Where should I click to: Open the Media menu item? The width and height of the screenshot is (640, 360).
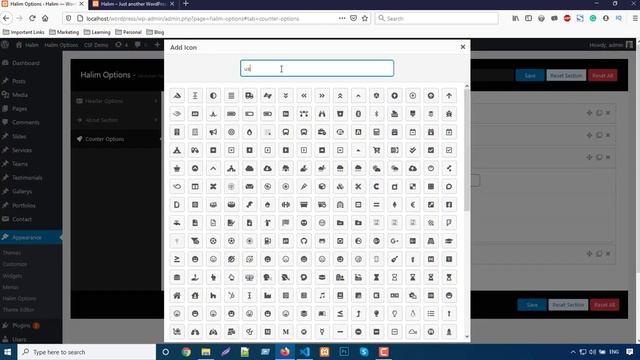coord(20,95)
